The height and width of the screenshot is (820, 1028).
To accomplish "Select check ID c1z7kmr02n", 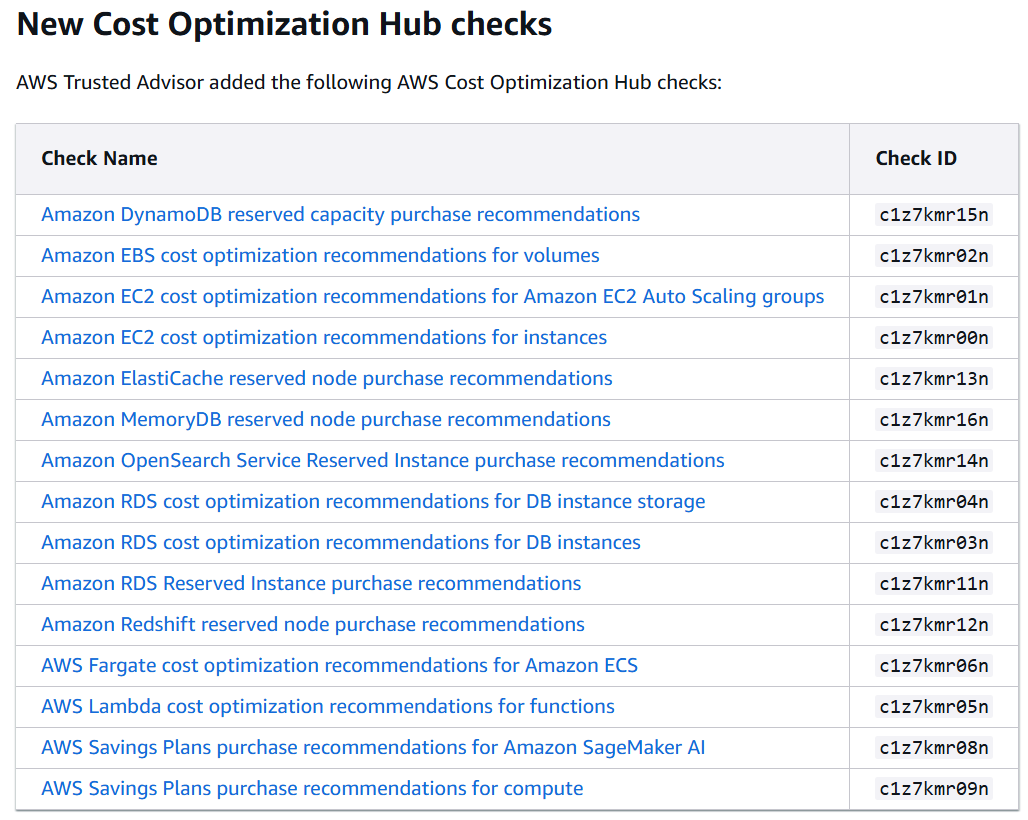I will [x=934, y=256].
